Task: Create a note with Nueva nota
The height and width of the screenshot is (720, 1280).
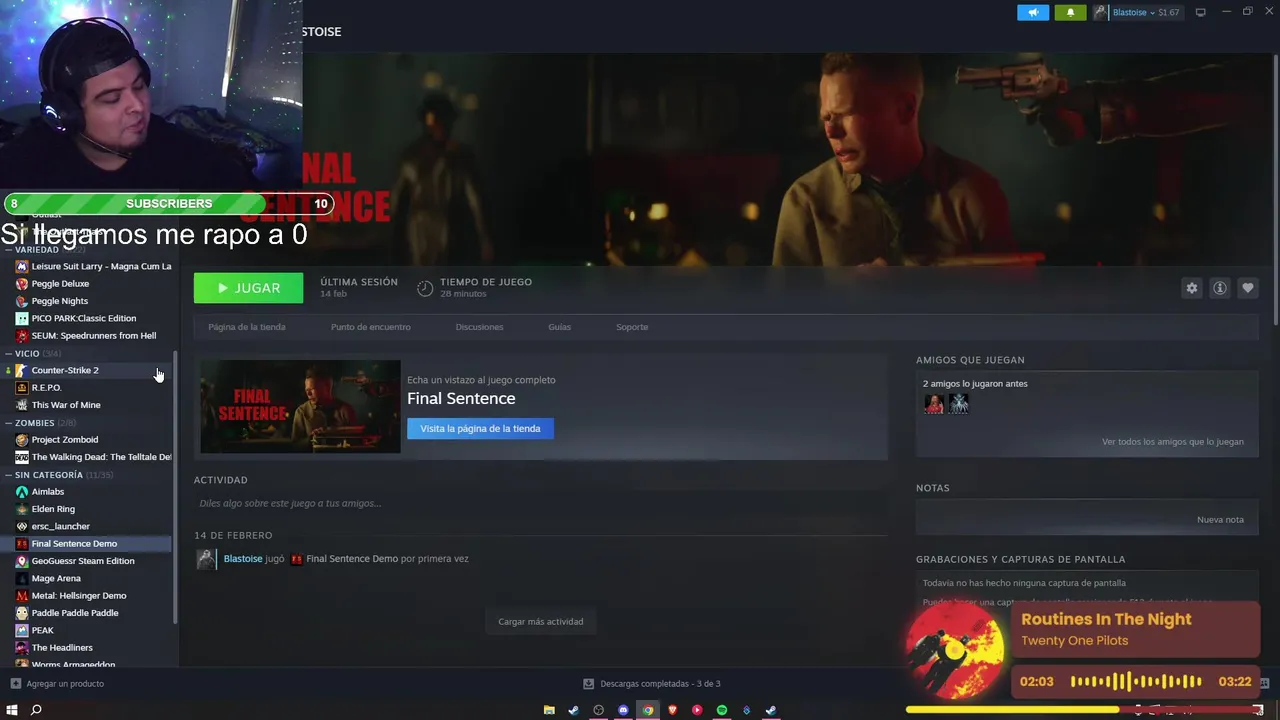Action: (1220, 520)
